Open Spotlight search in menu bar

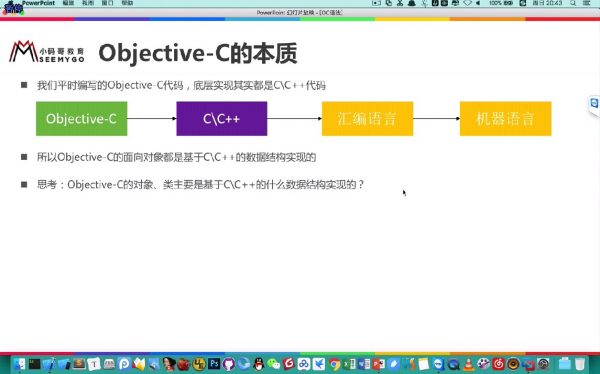coord(573,3)
